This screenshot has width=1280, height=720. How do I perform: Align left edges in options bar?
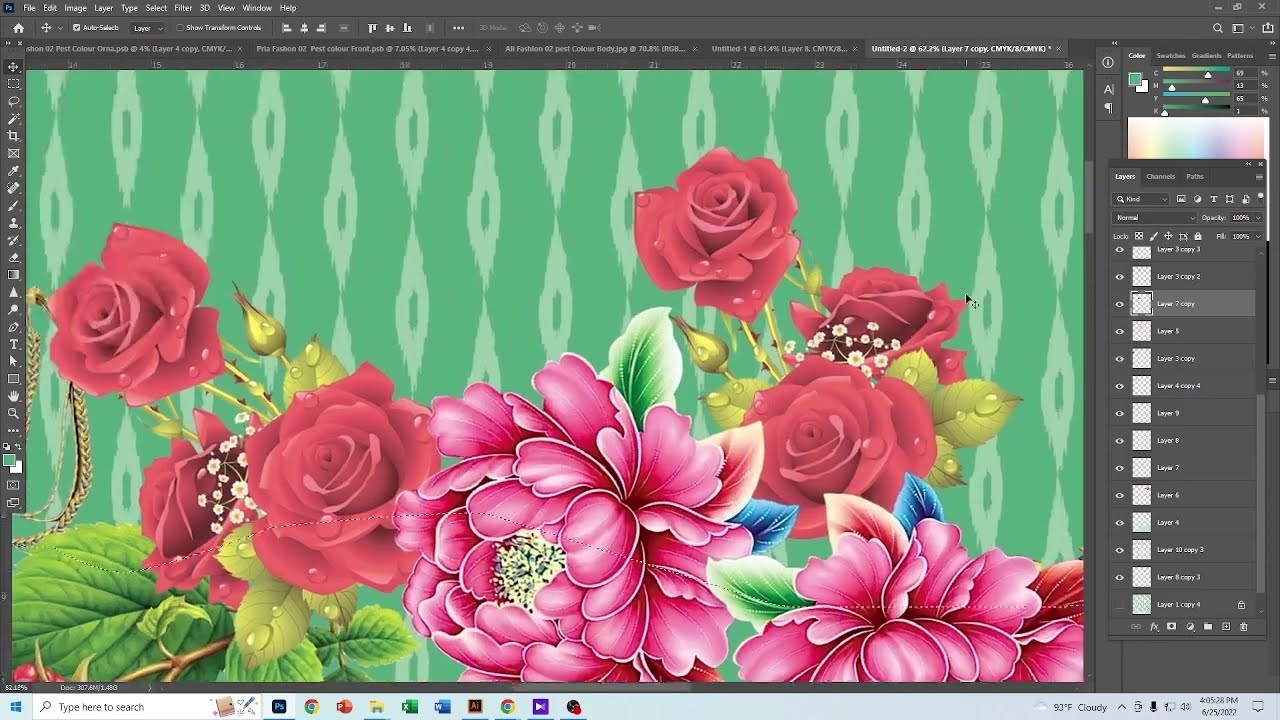tap(288, 28)
